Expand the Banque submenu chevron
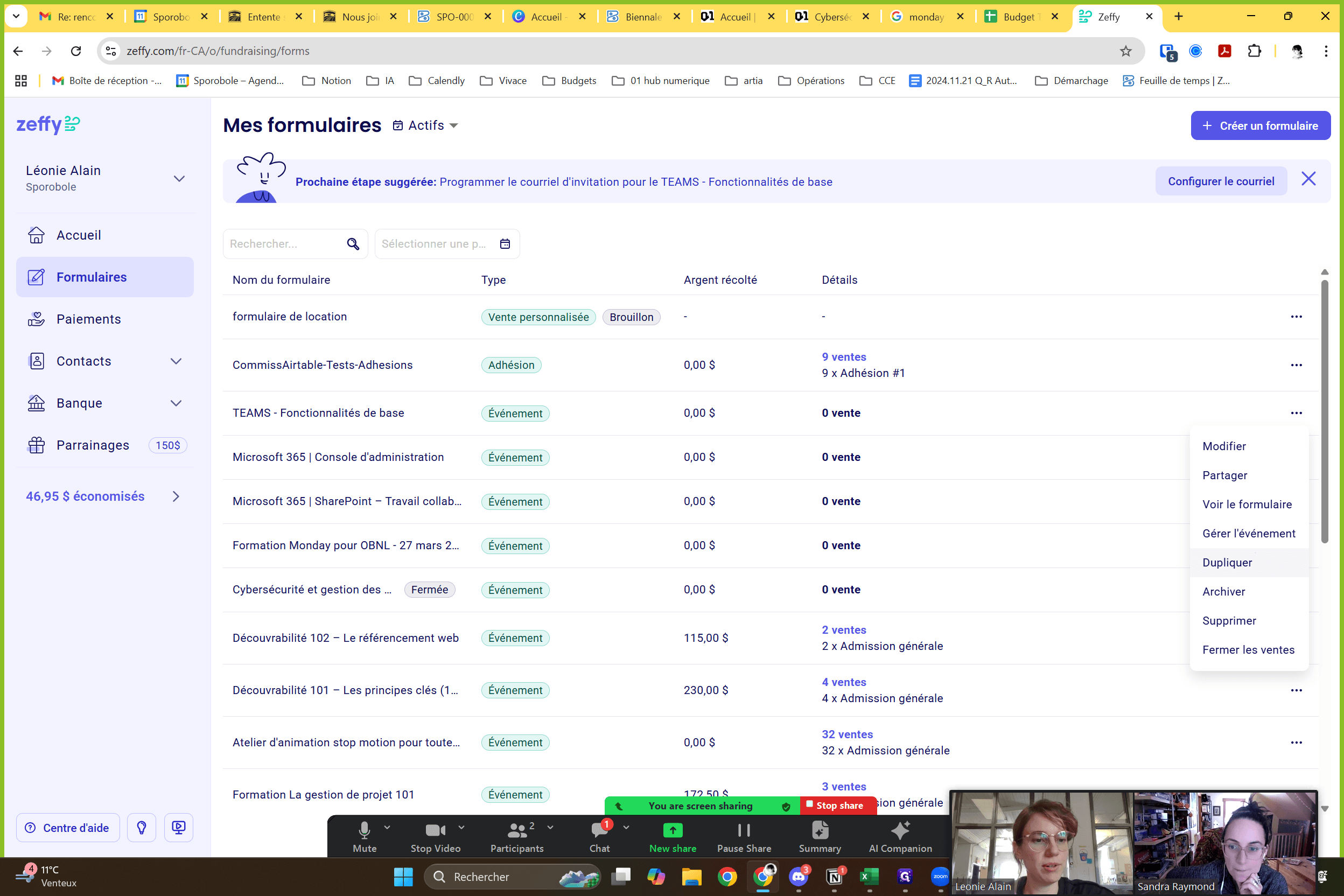 pyautogui.click(x=176, y=403)
